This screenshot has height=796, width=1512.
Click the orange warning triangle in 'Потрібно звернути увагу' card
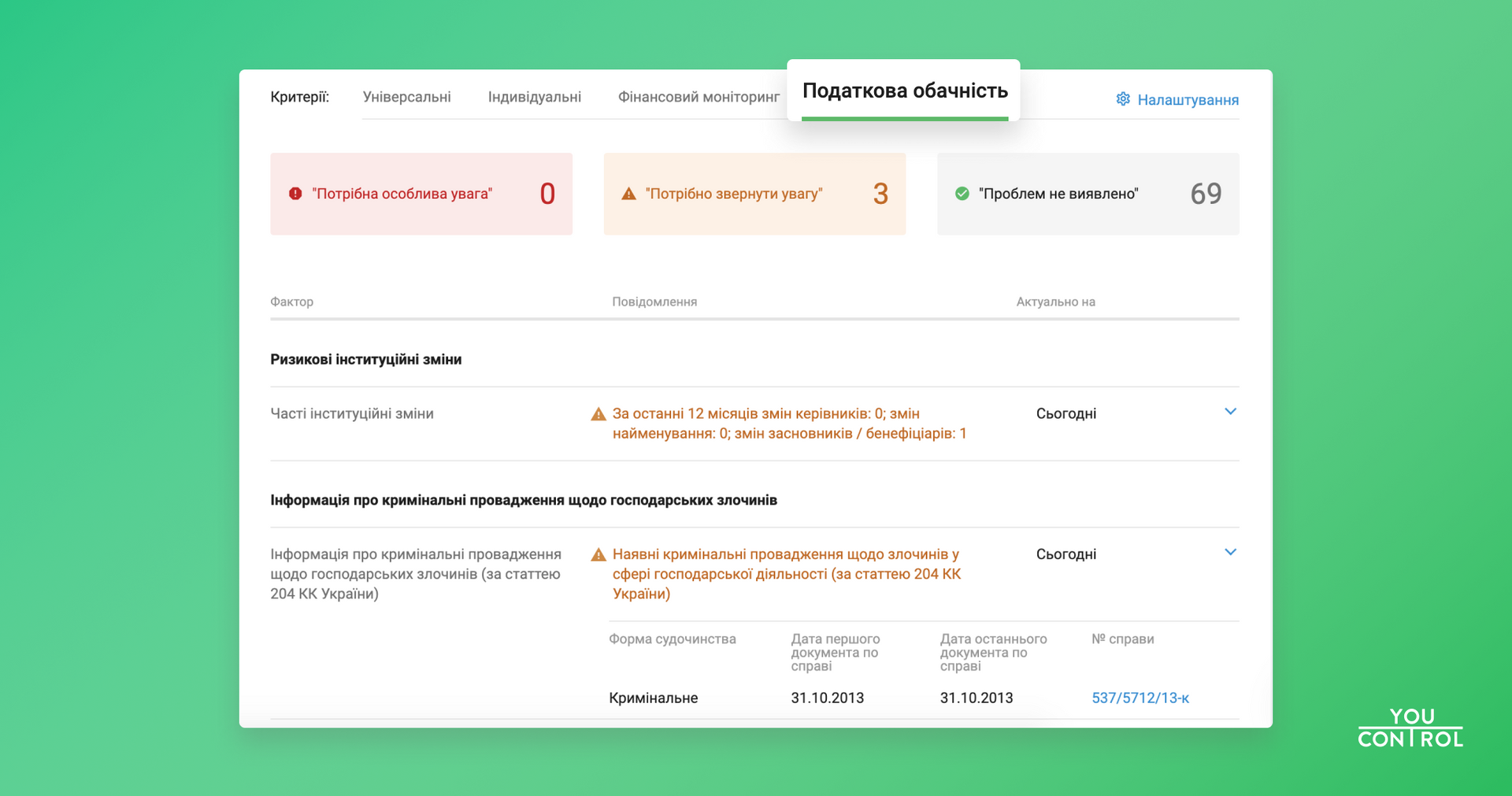point(628,193)
